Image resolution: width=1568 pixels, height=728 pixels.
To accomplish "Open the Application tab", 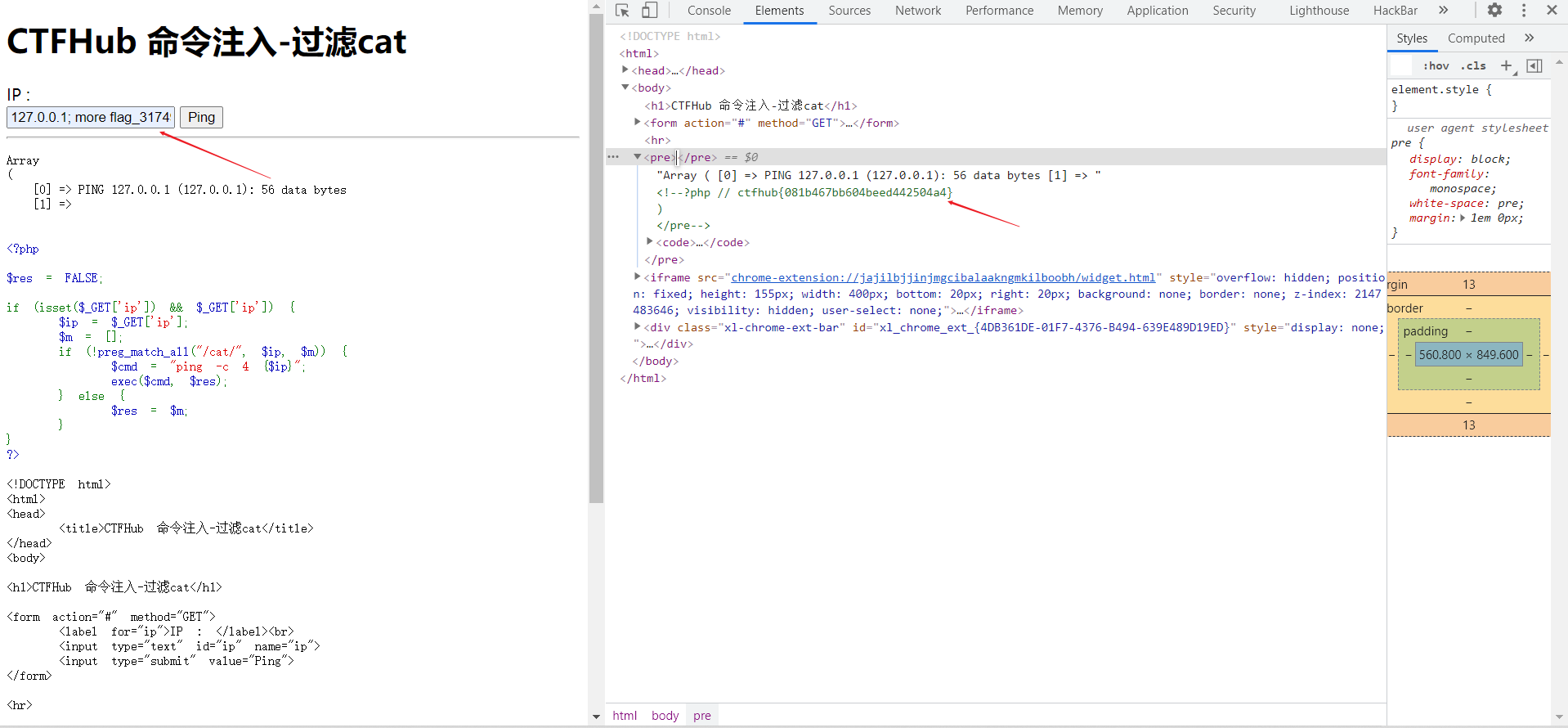I will (1158, 11).
